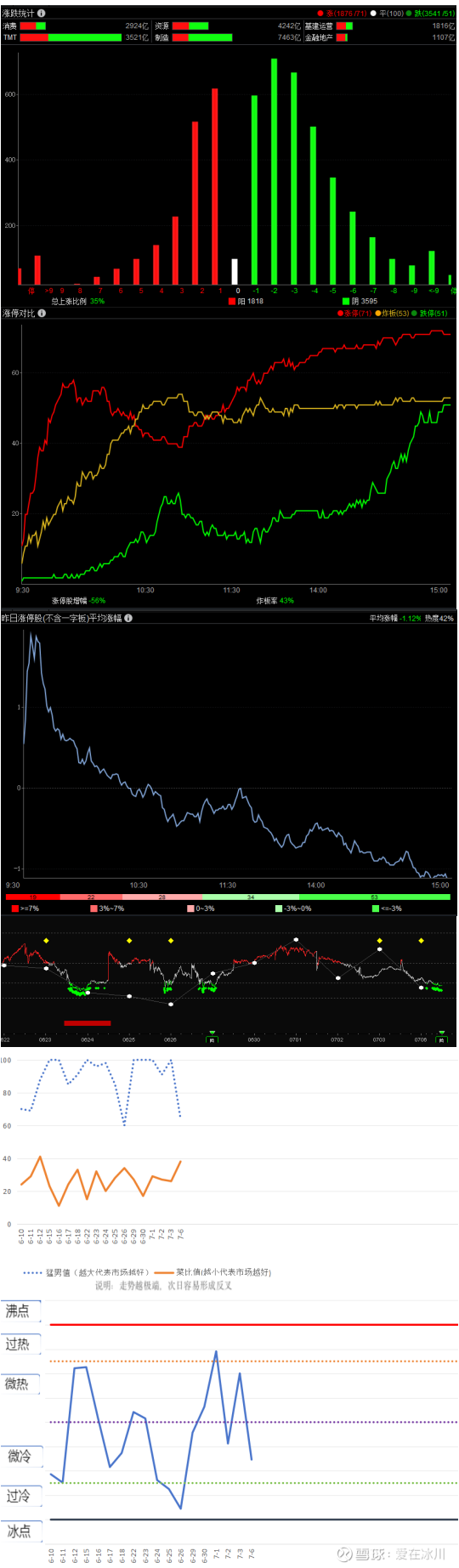This screenshot has width=459, height=1568.
Task: Click the first yellow diamond marker on trend chart
Action: [x=46, y=941]
